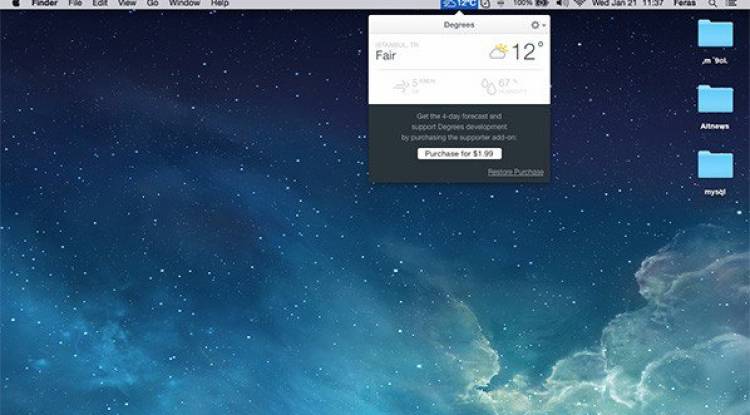Viewport: 750px width, 415px height.
Task: Open the Help menu
Action: (220, 3)
